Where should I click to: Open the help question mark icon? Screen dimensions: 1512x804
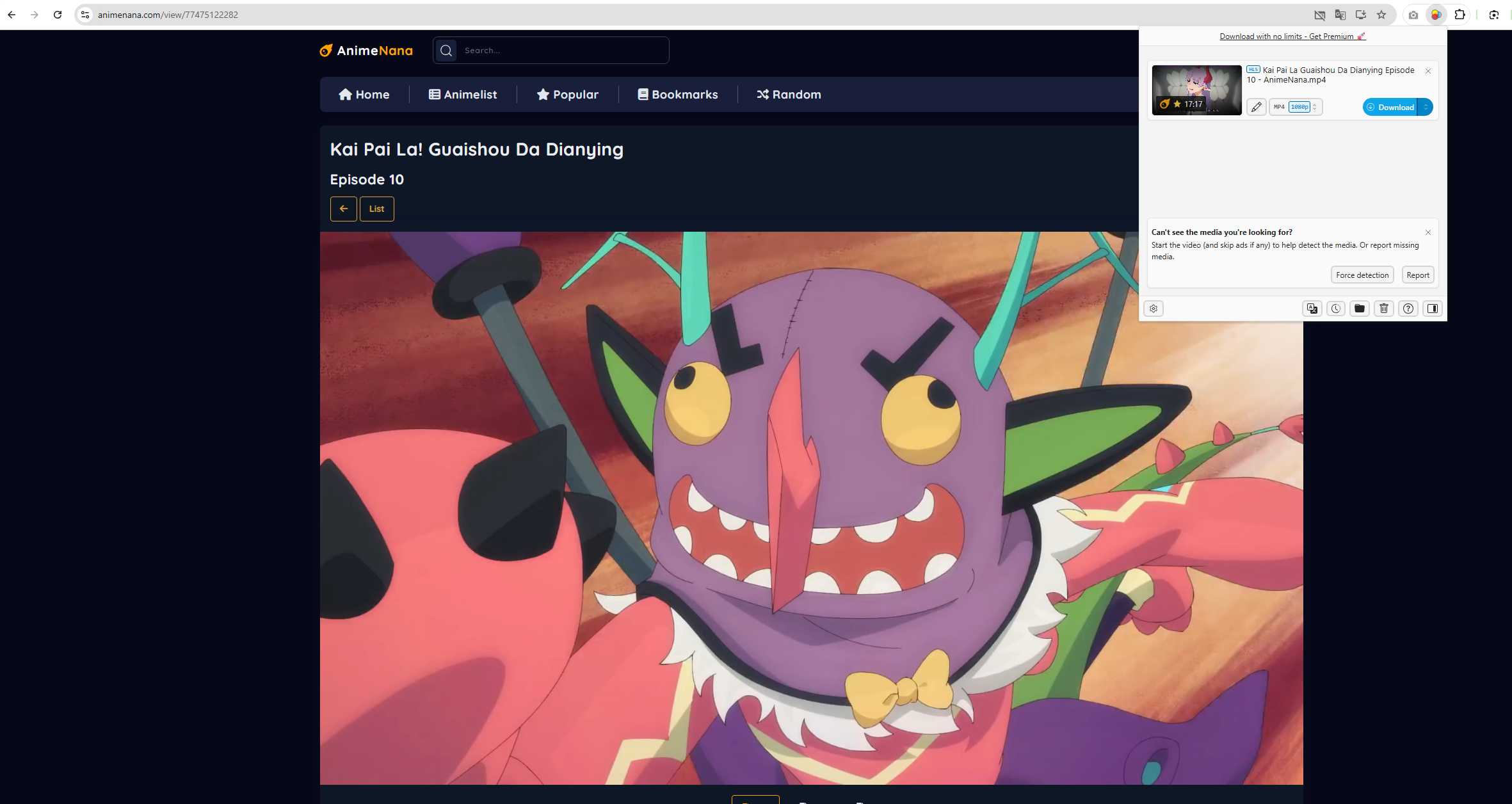[1408, 309]
